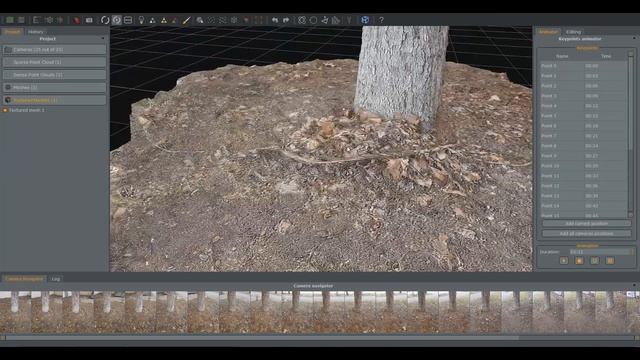The height and width of the screenshot is (360, 640).
Task: Open the Camera navigator panel dropdown arrow
Action: pos(634,286)
